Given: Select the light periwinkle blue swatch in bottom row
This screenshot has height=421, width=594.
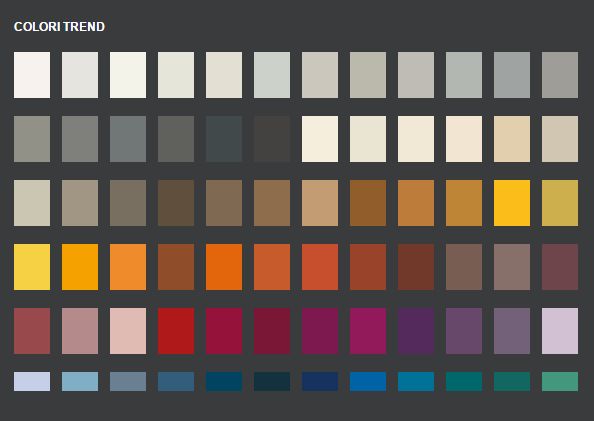Looking at the screenshot, I should click(32, 381).
